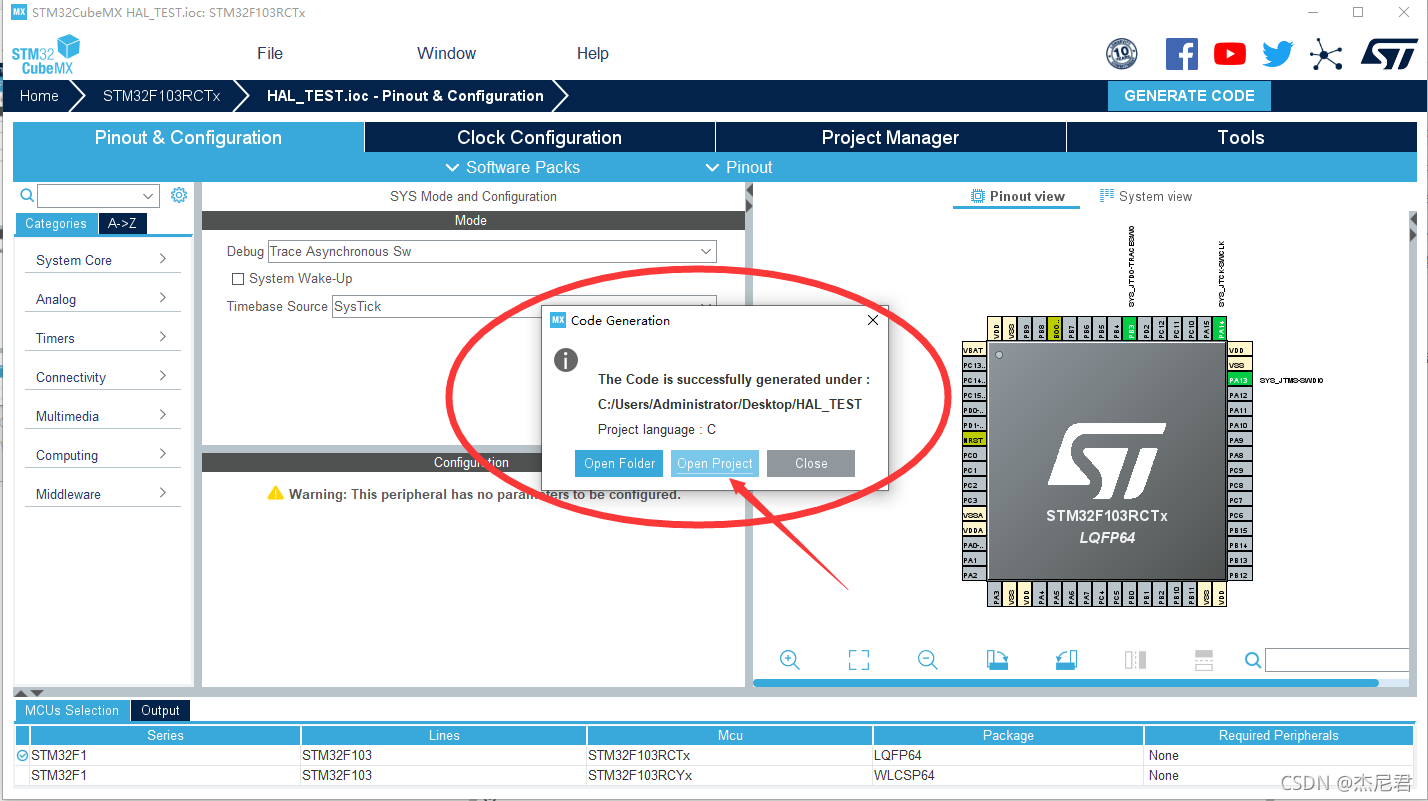Open the Twitter bird icon
Screen dimensions: 1428x801
click(1277, 54)
